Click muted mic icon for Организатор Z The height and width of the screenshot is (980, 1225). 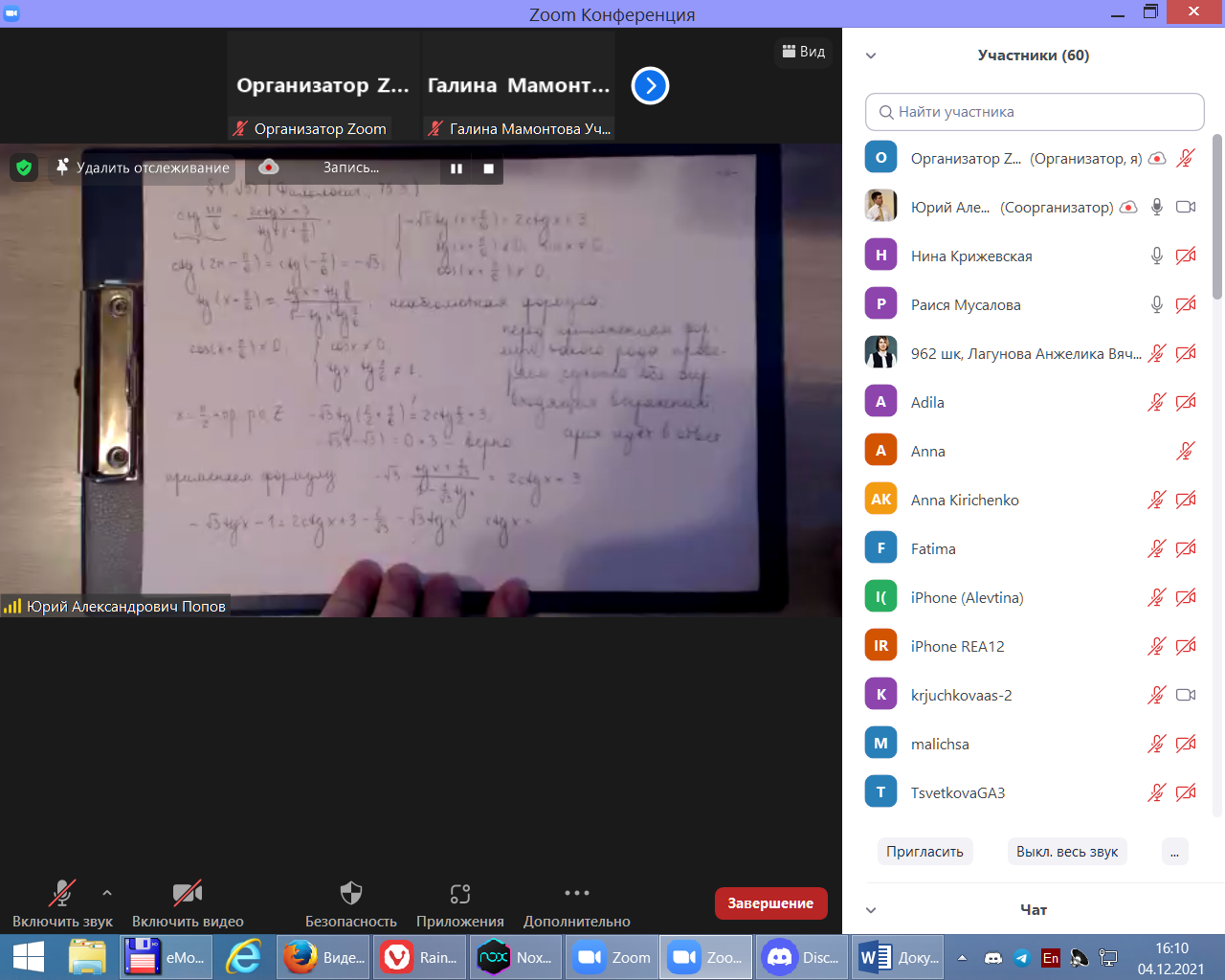(x=1186, y=159)
